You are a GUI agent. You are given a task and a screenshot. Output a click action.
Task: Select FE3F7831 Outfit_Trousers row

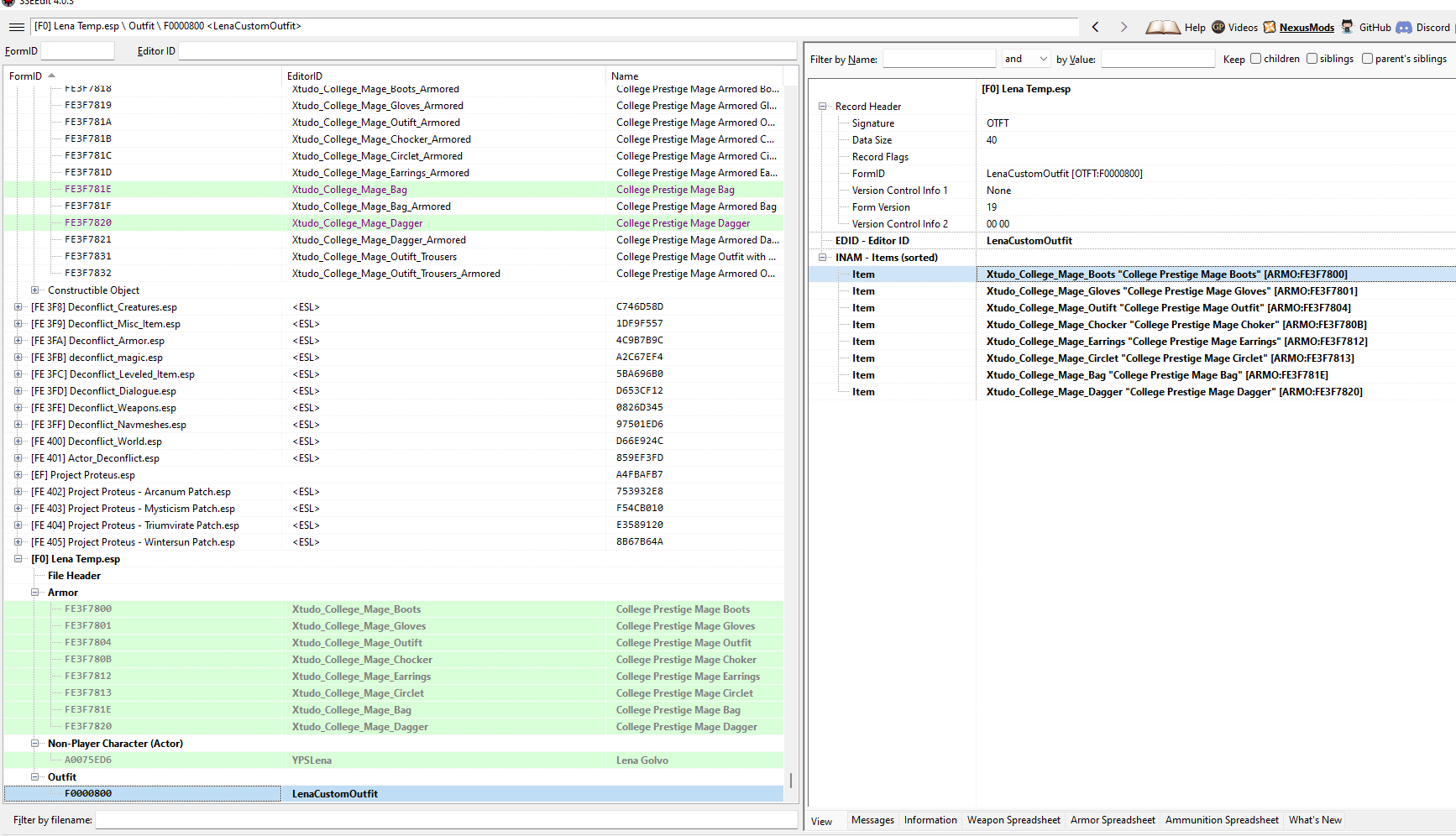pos(393,257)
